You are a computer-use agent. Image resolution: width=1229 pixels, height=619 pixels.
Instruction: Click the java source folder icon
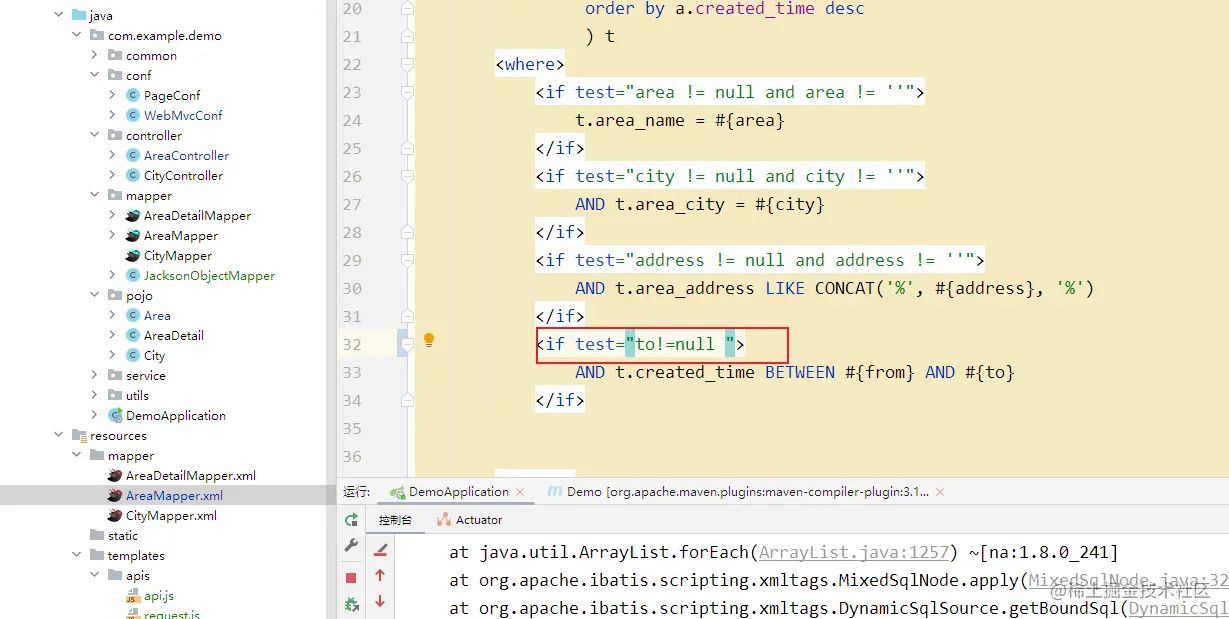coord(80,16)
